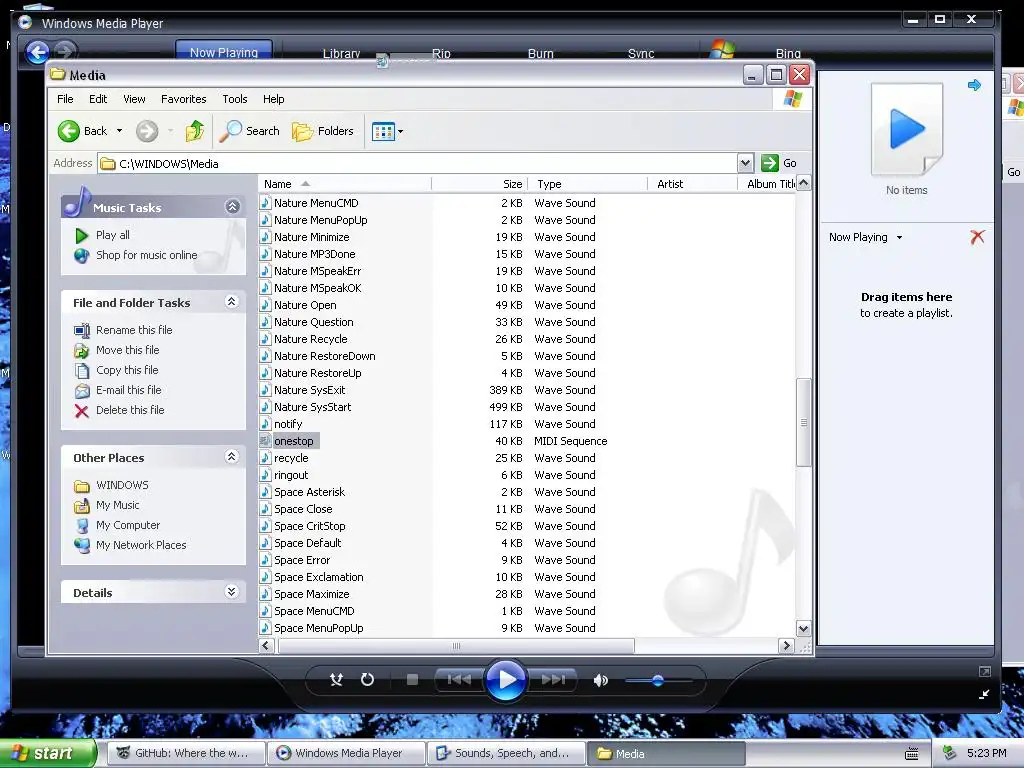Click the My Network Places icon
Image resolution: width=1024 pixels, height=768 pixels.
point(82,545)
